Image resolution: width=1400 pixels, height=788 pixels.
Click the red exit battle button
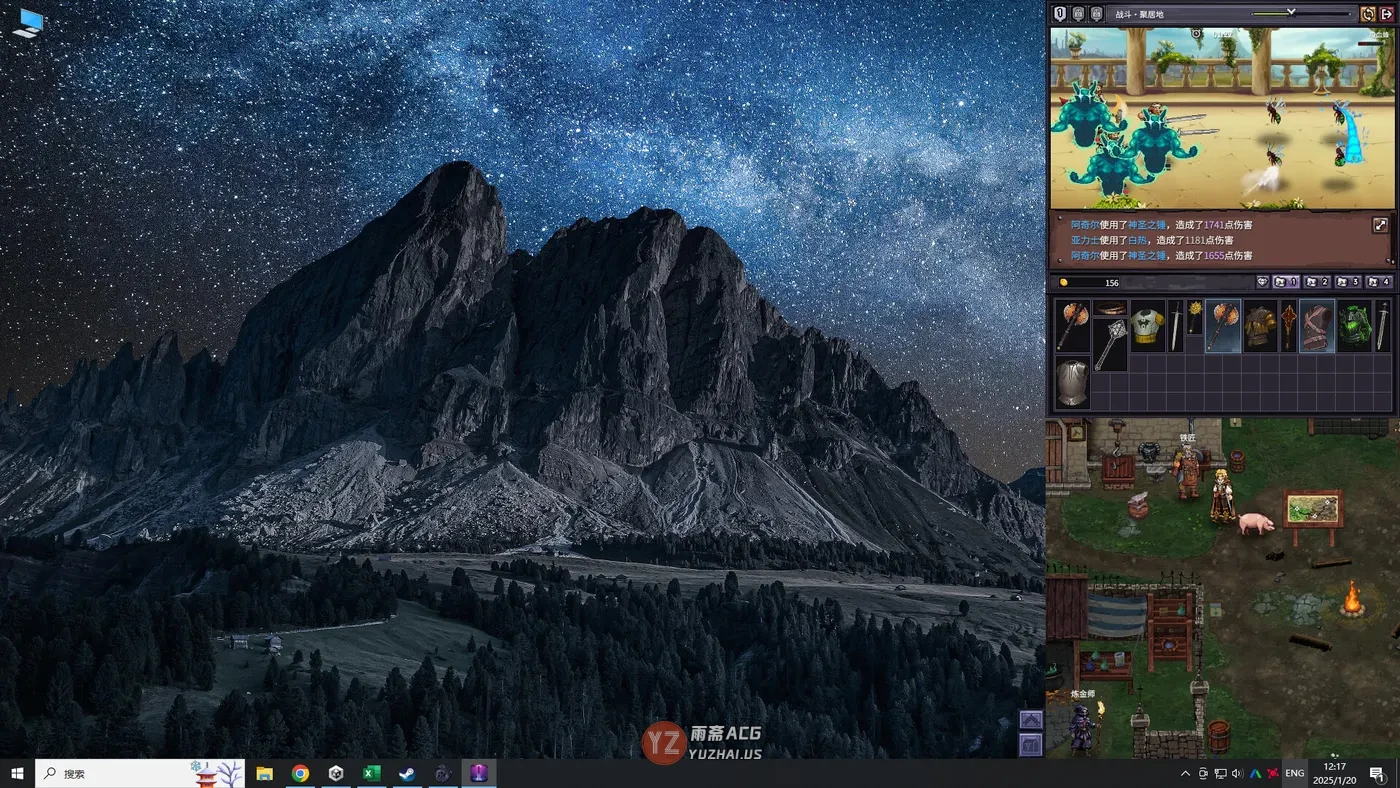(1386, 14)
